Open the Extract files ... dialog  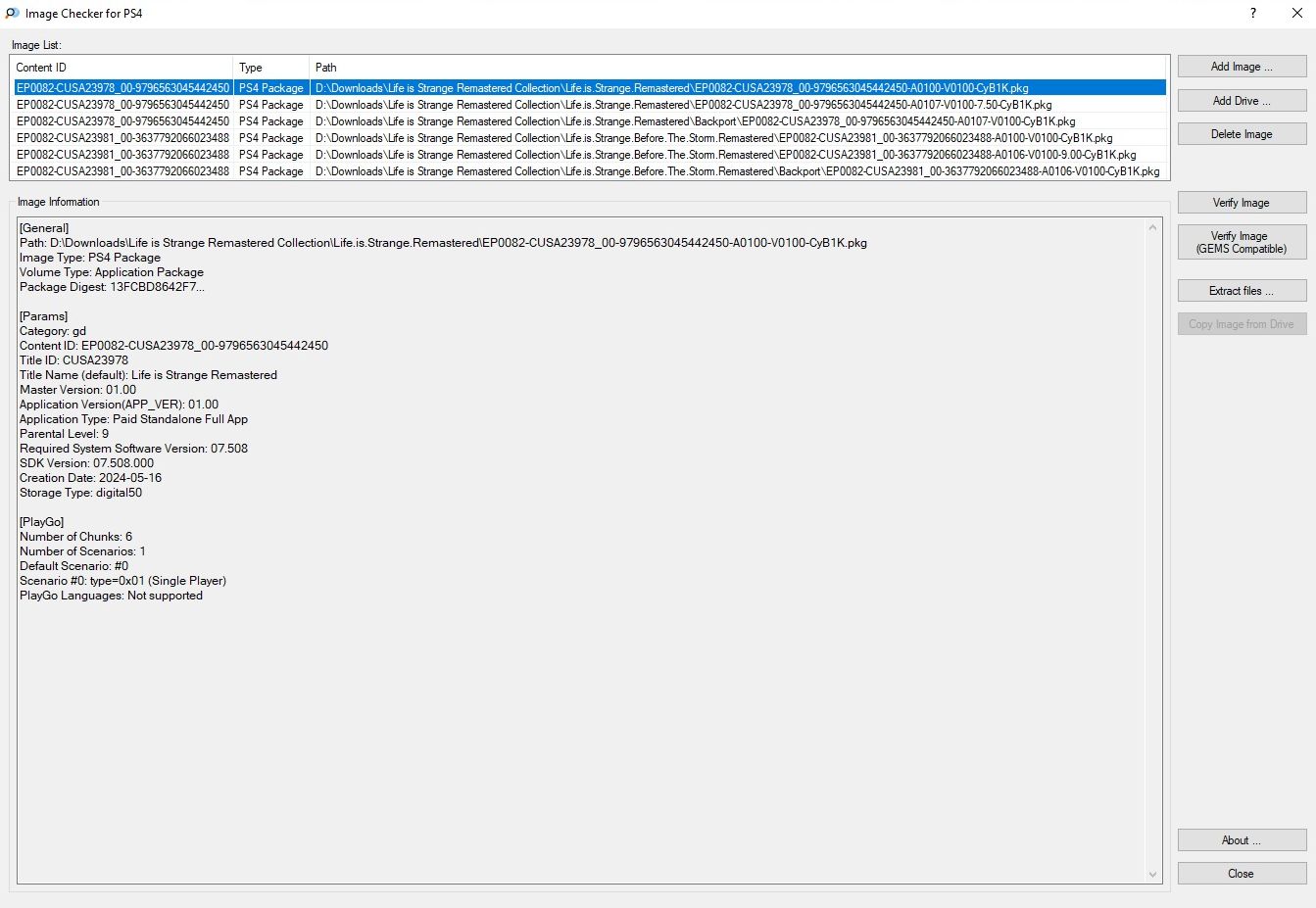point(1242,291)
